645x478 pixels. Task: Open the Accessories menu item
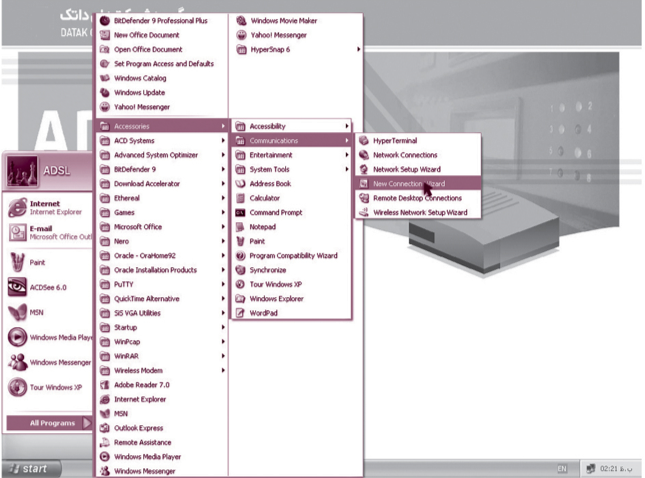coord(162,126)
